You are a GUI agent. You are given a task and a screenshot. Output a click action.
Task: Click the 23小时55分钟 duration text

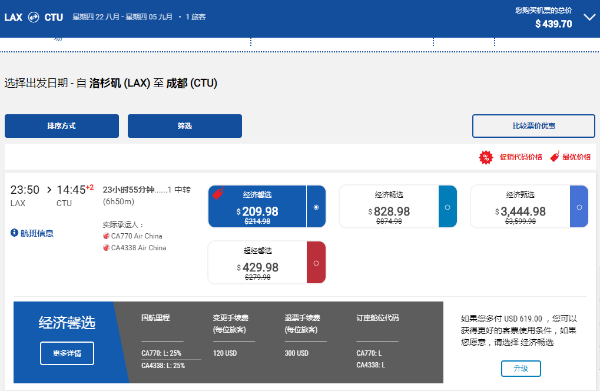(129, 190)
